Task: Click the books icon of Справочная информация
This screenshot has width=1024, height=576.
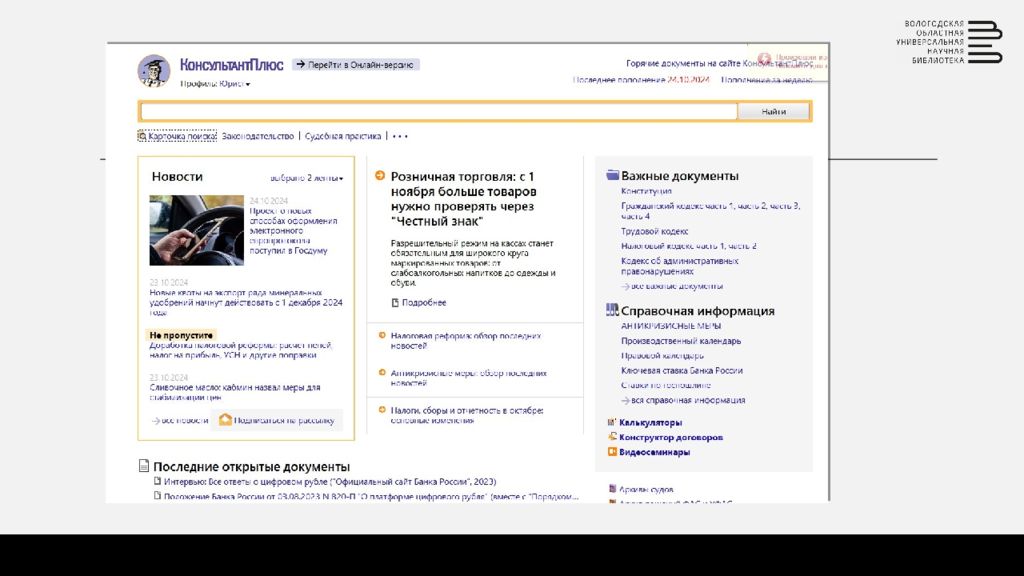Action: click(612, 310)
